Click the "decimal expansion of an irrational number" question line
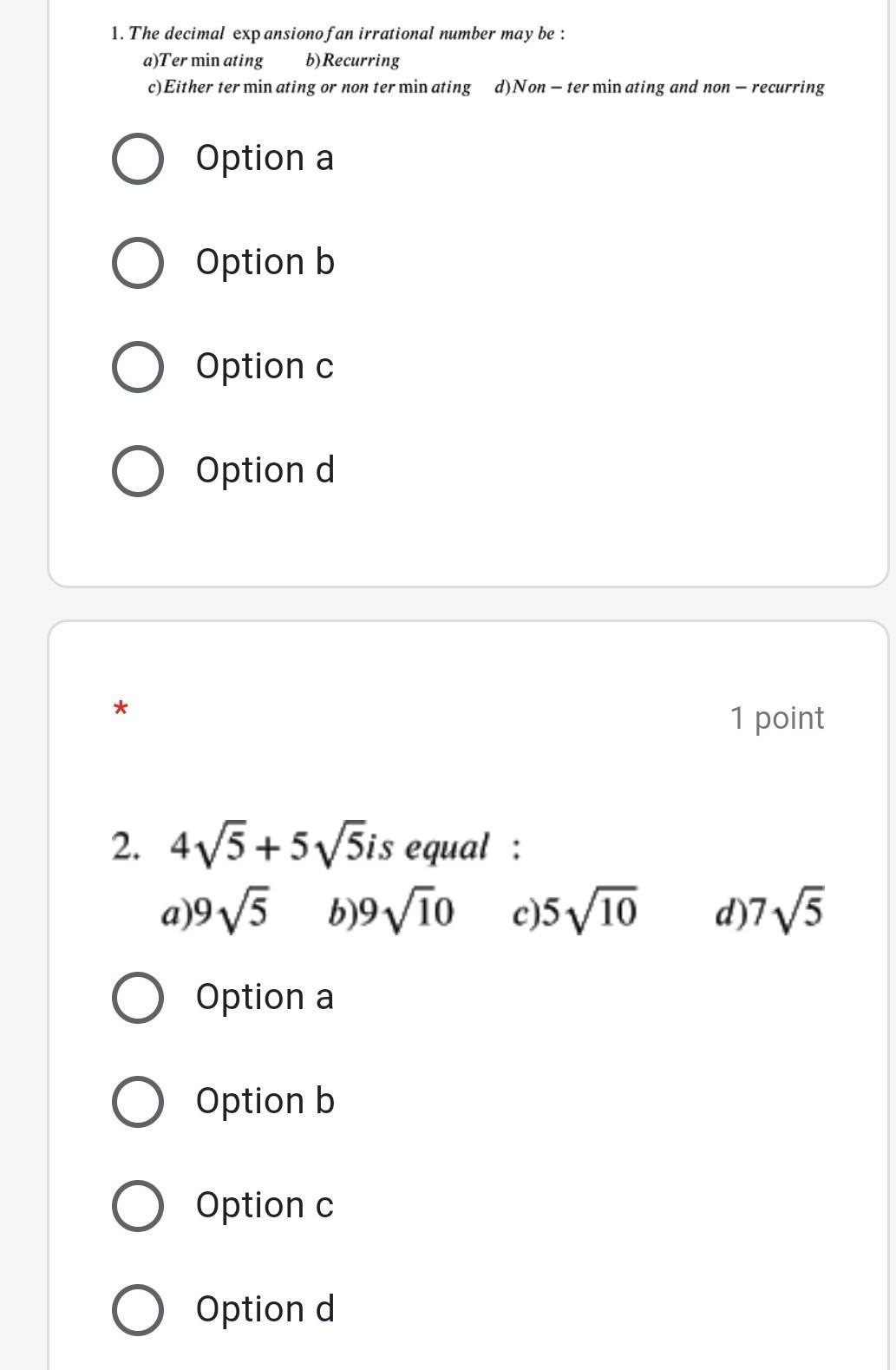The image size is (896, 1370). tap(338, 34)
